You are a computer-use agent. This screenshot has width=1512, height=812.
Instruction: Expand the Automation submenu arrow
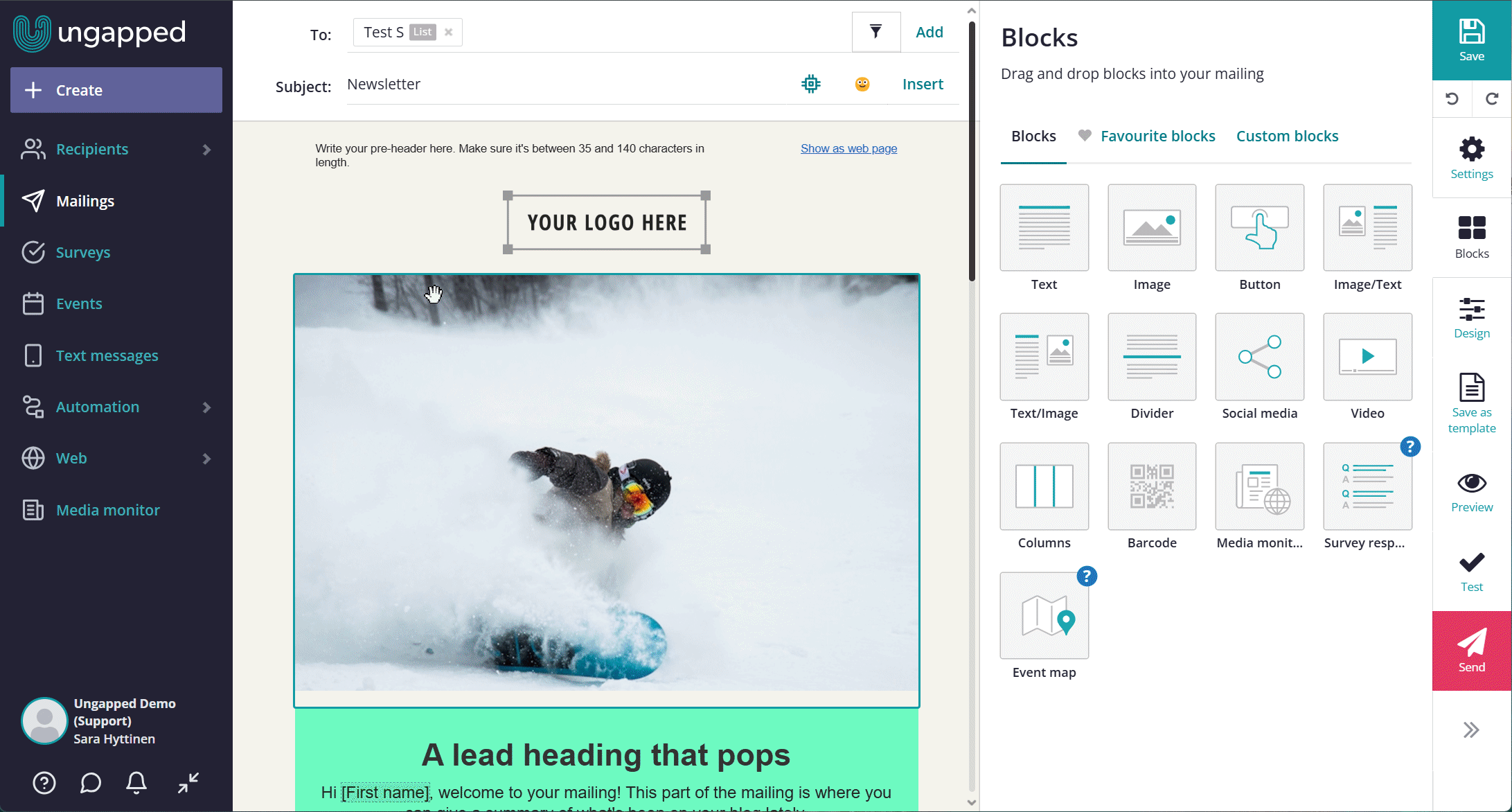[206, 407]
